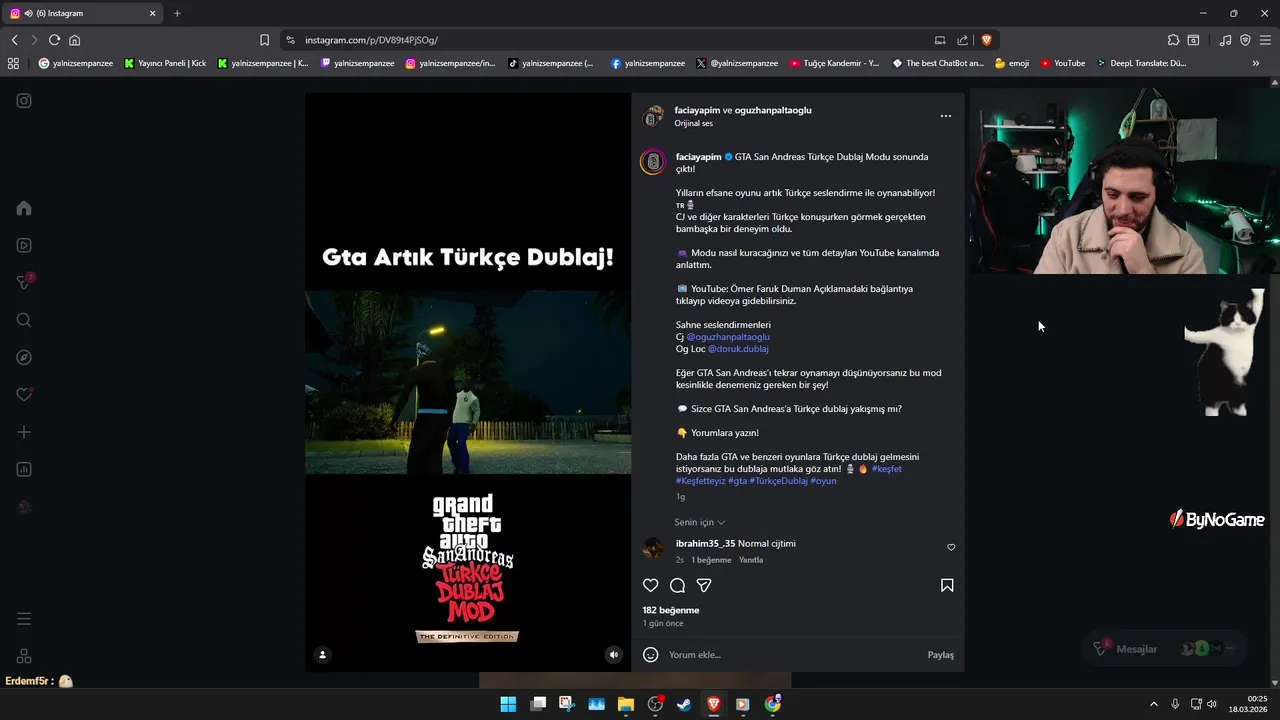The width and height of the screenshot is (1280, 720).
Task: Go to the browser home page
Action: click(x=75, y=40)
